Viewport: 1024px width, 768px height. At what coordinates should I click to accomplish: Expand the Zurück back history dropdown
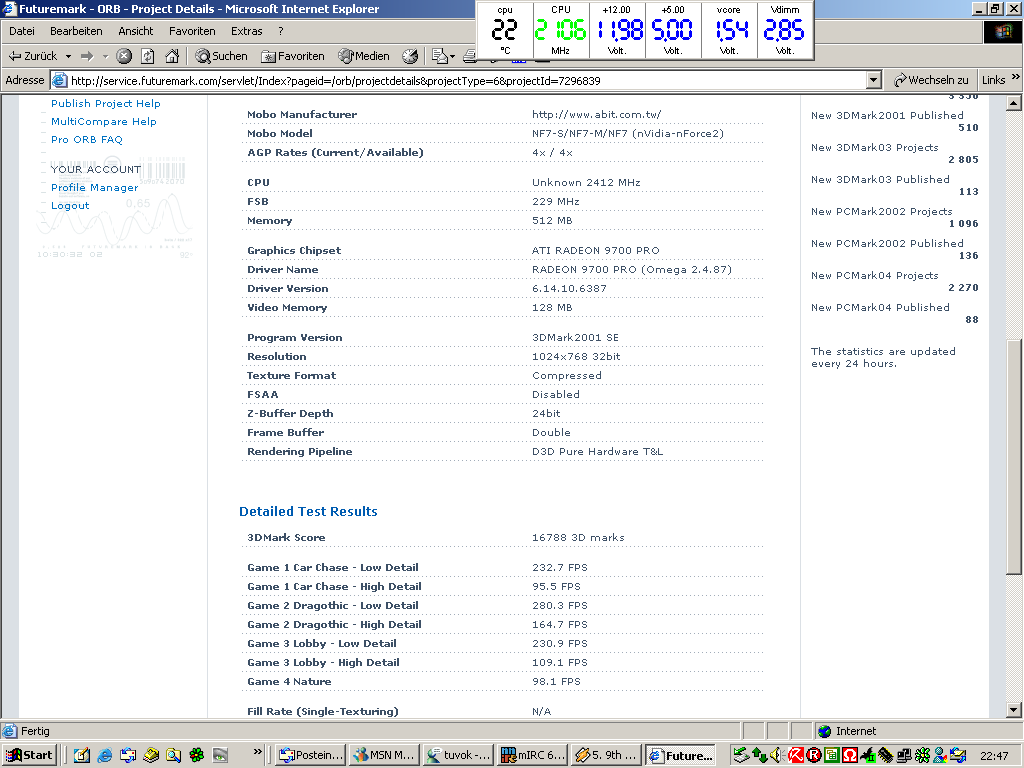[69, 56]
